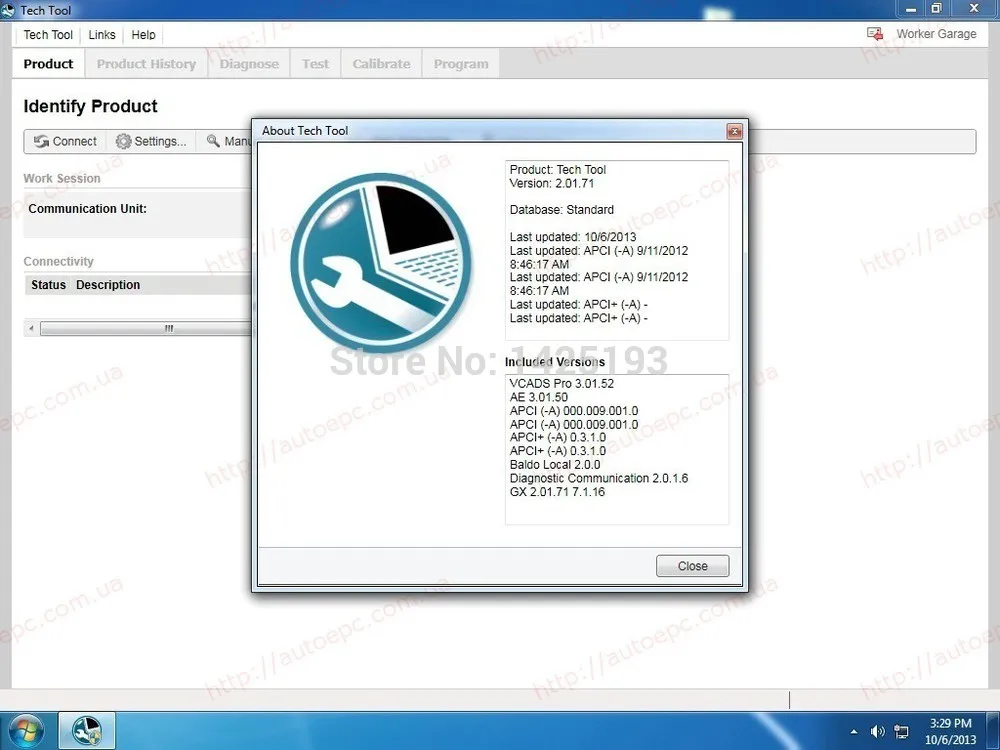Click the "Product: Tech Tool" text line
The image size is (1000, 750).
tap(557, 170)
